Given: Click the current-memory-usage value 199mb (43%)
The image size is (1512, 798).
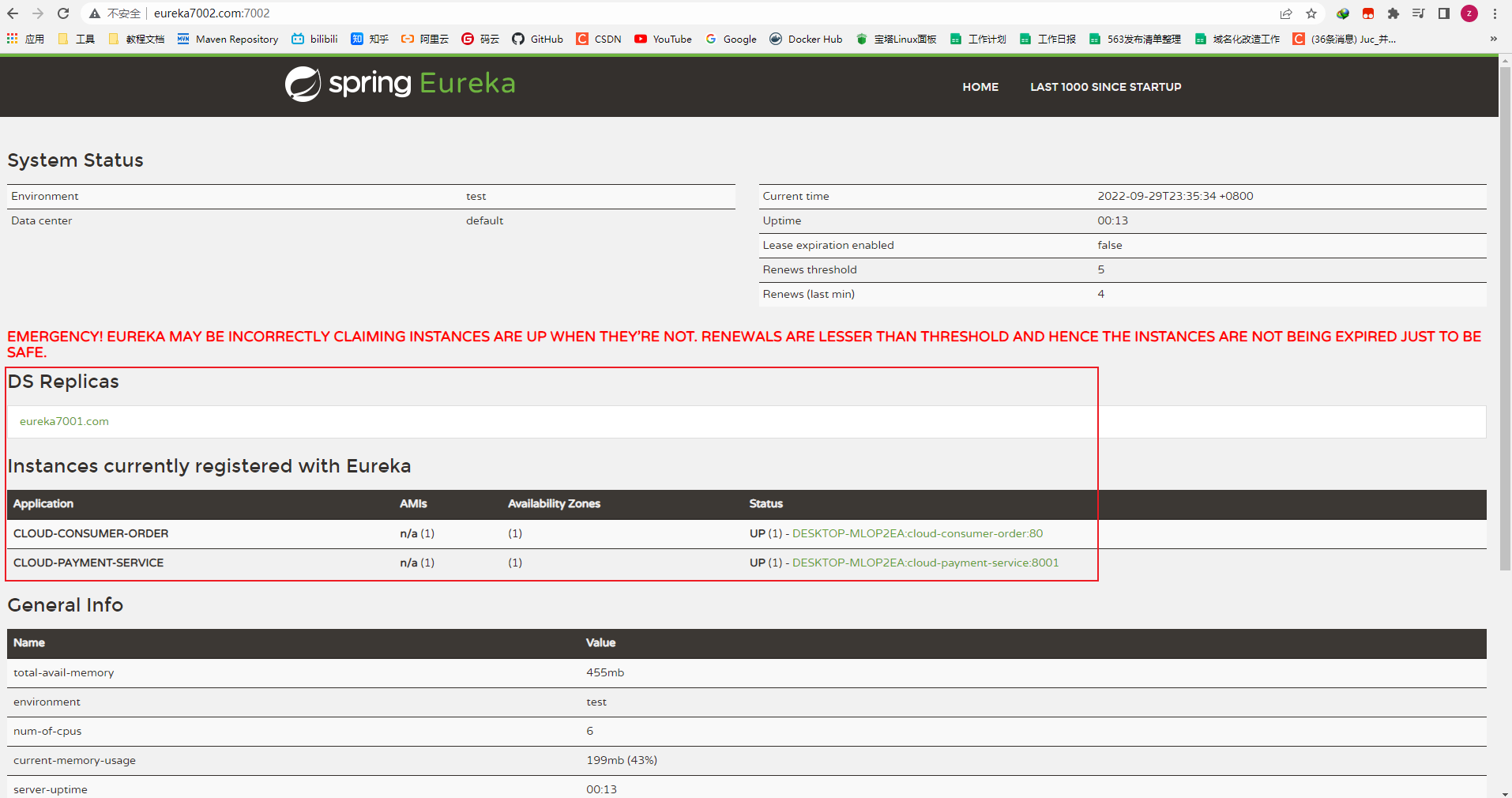Looking at the screenshot, I should (x=622, y=760).
